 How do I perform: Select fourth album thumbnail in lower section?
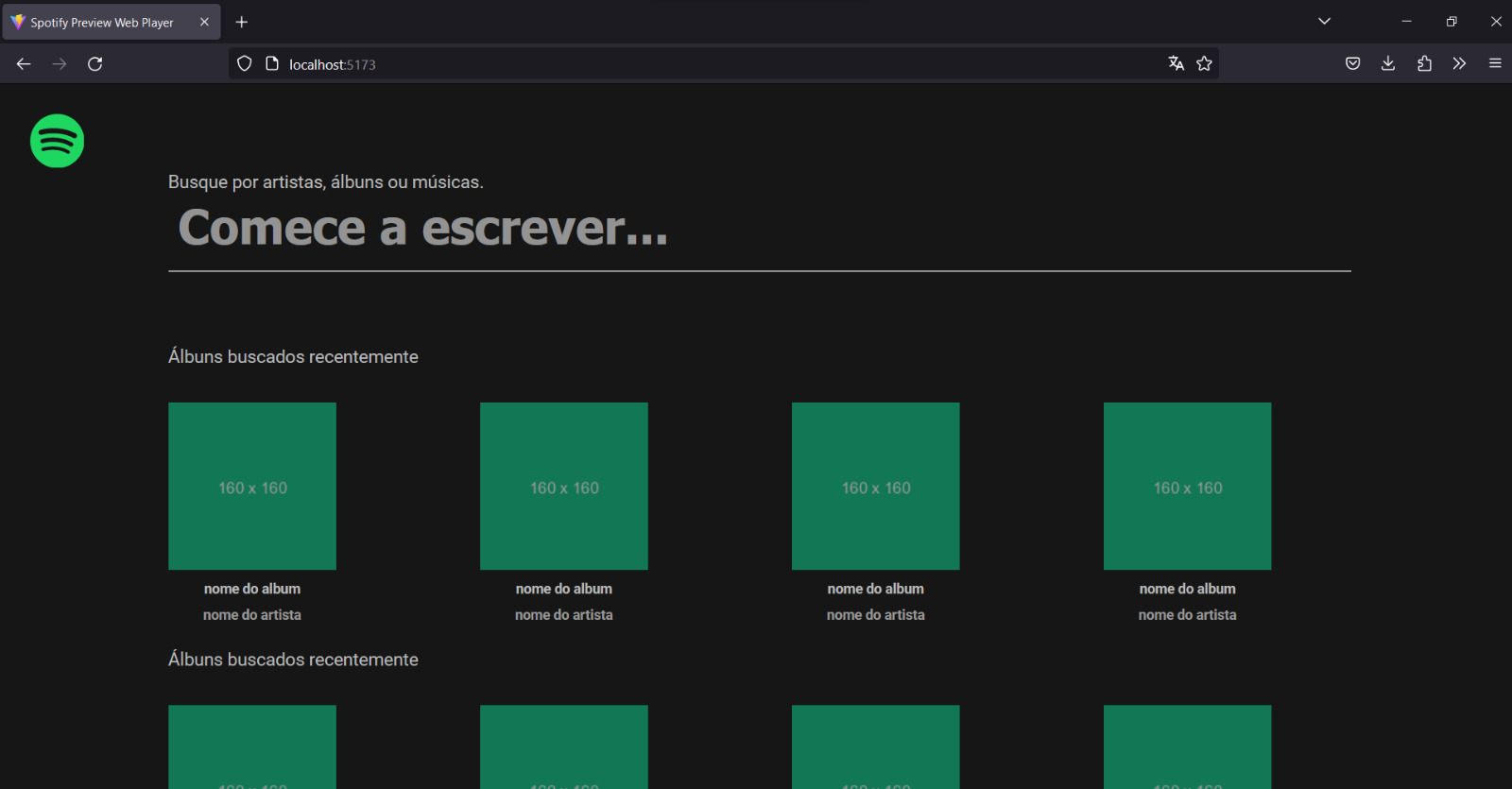tap(1188, 746)
